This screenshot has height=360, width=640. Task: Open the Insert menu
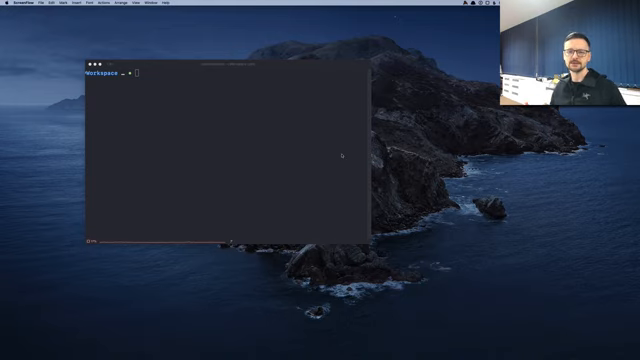[76, 2]
